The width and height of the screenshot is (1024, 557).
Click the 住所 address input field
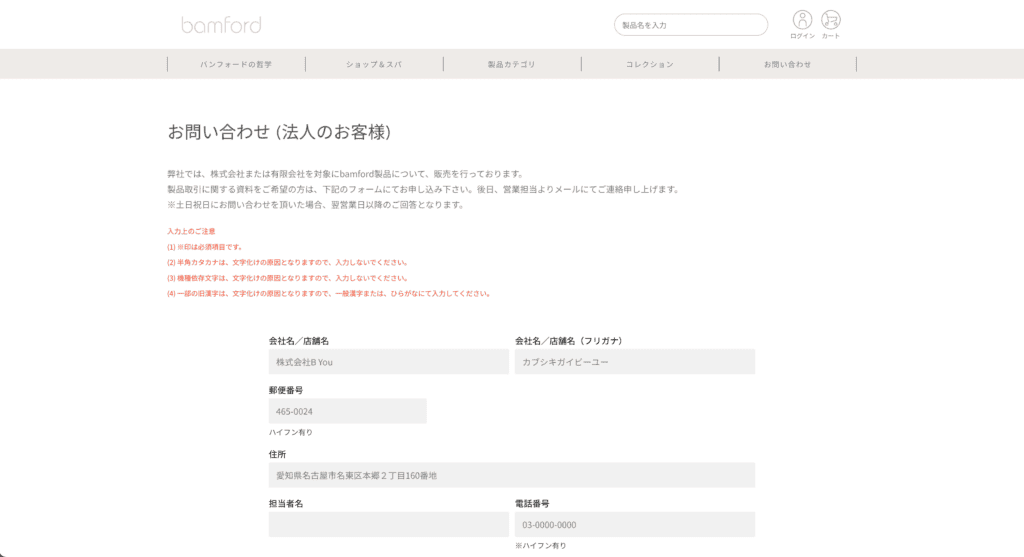(512, 475)
